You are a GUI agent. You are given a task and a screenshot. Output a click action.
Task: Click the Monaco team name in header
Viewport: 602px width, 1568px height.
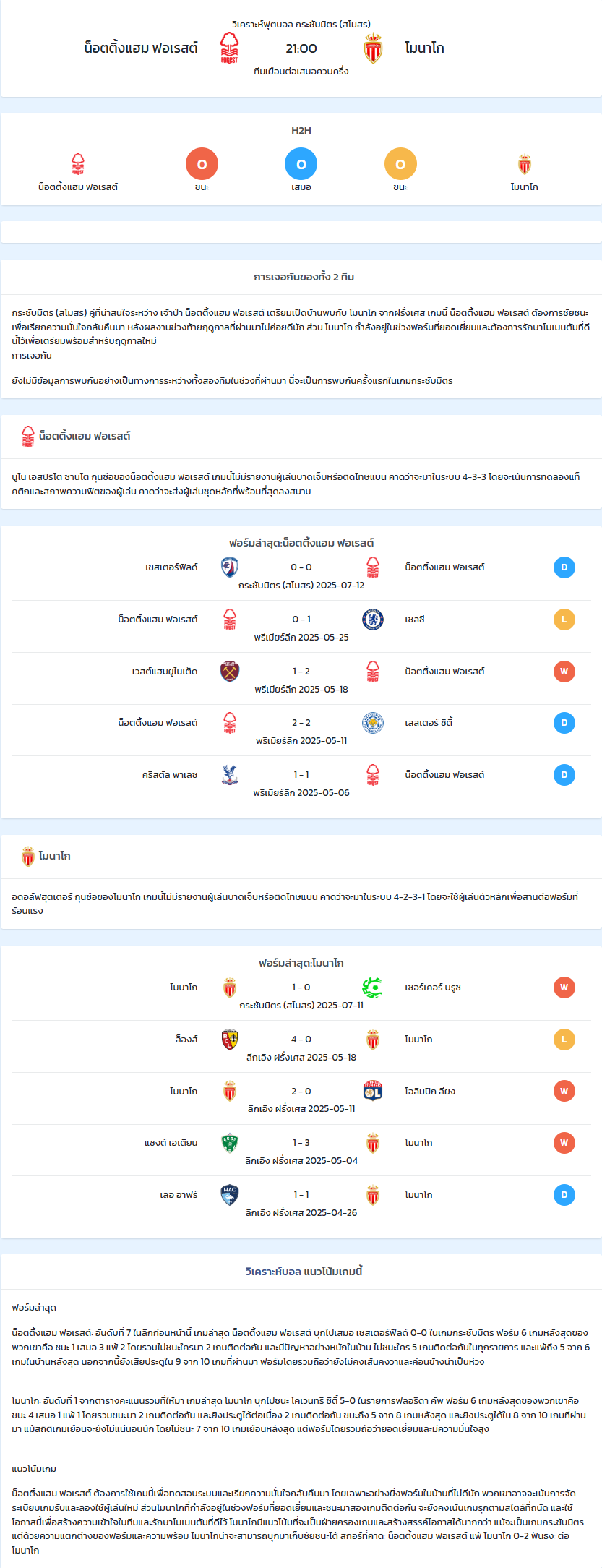(x=424, y=48)
